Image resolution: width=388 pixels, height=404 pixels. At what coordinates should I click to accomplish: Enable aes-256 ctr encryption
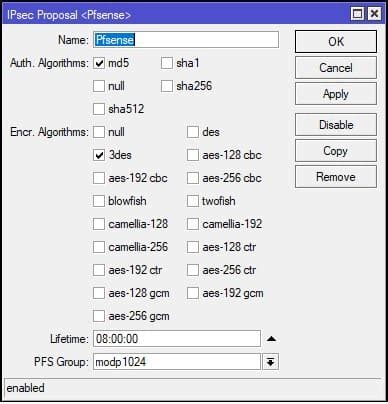pyautogui.click(x=193, y=270)
